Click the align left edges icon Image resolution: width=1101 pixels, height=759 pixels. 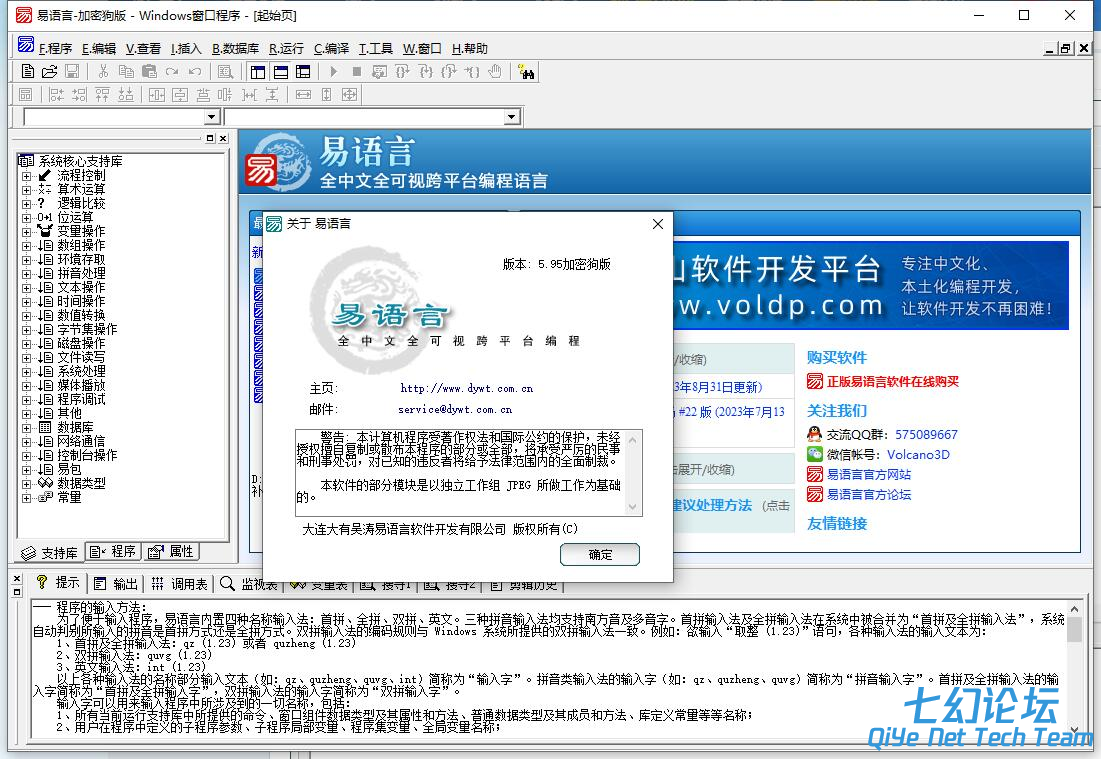tap(56, 94)
